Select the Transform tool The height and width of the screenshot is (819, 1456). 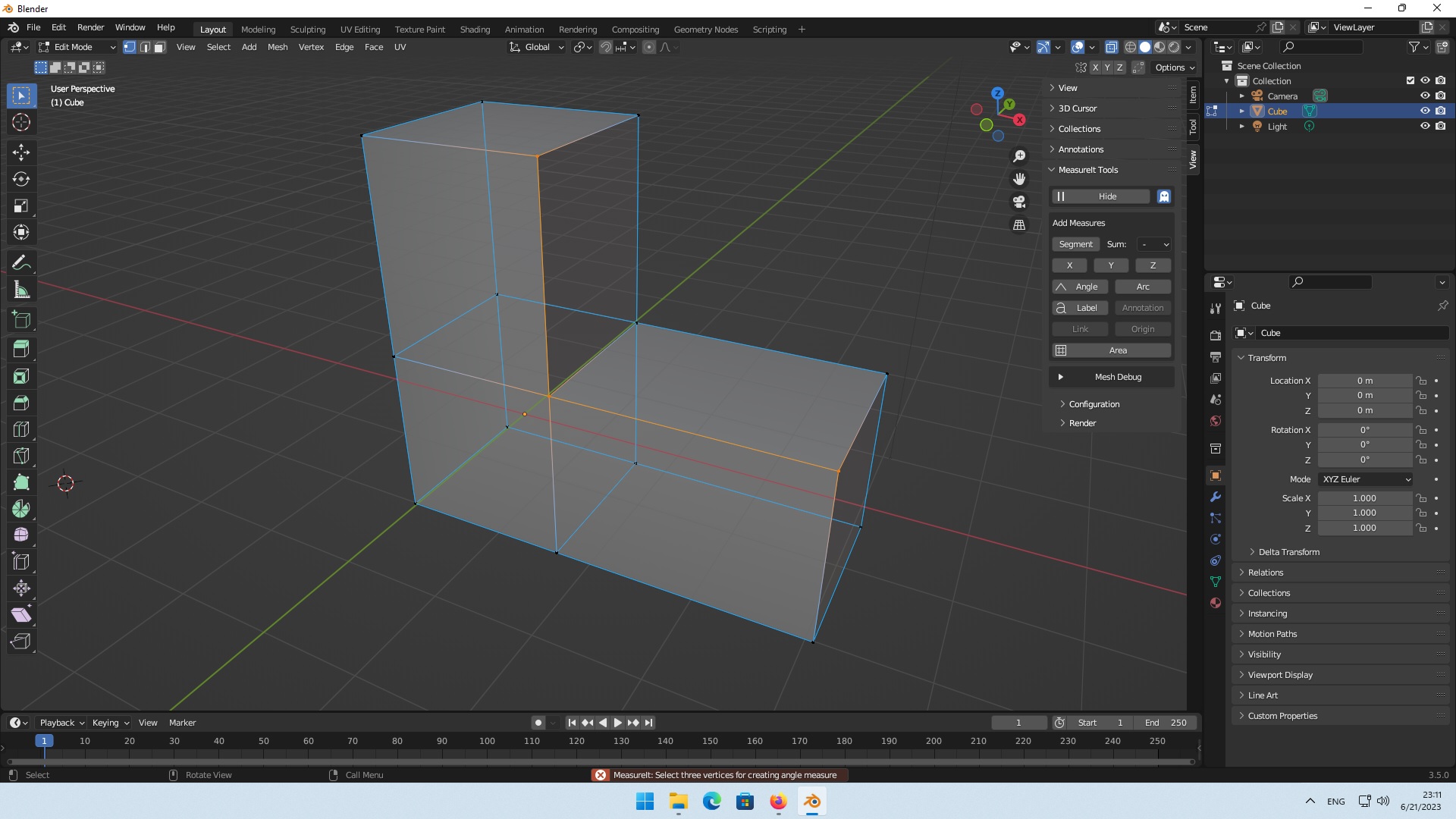(21, 232)
